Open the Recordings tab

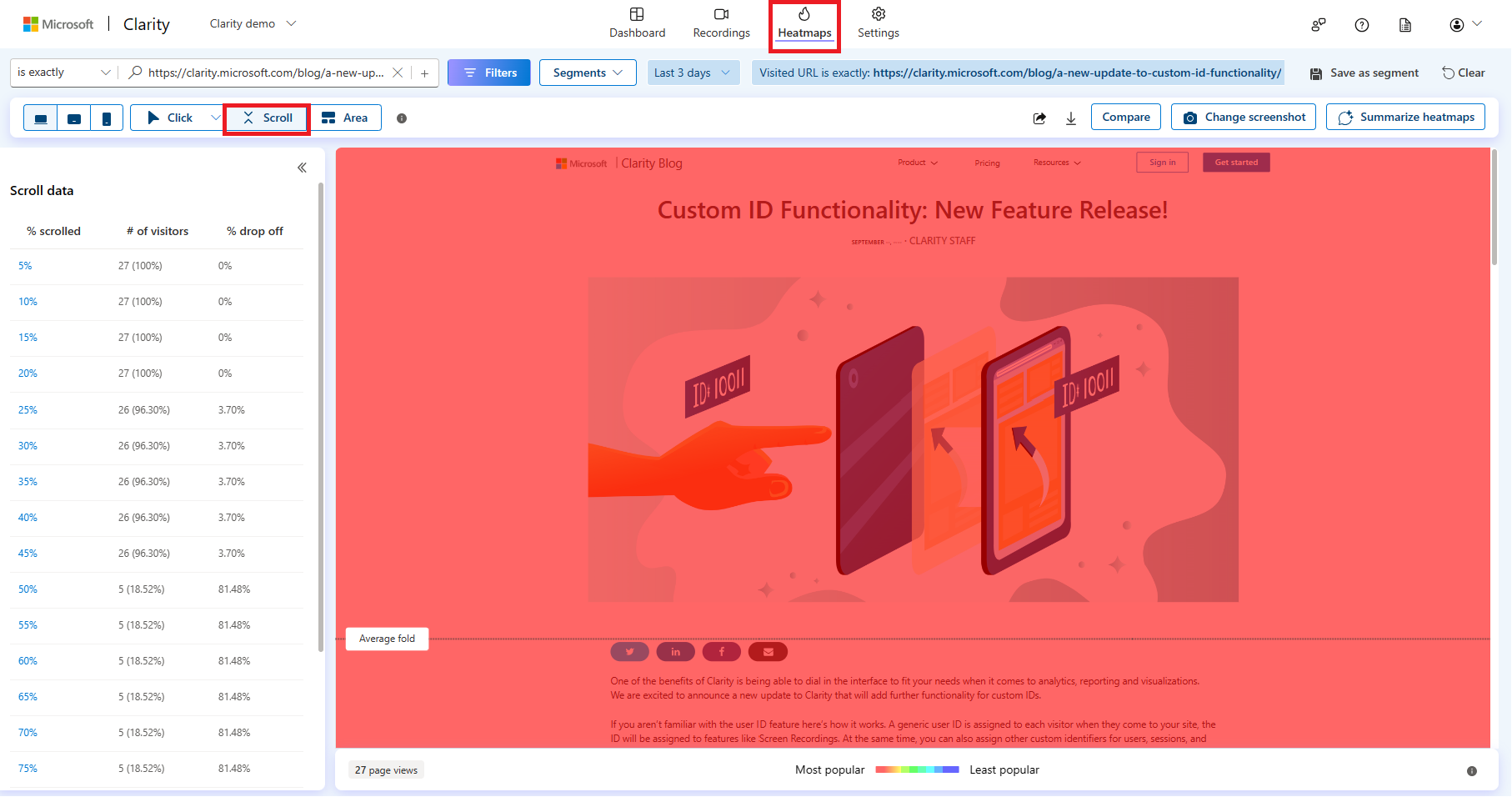click(x=721, y=23)
